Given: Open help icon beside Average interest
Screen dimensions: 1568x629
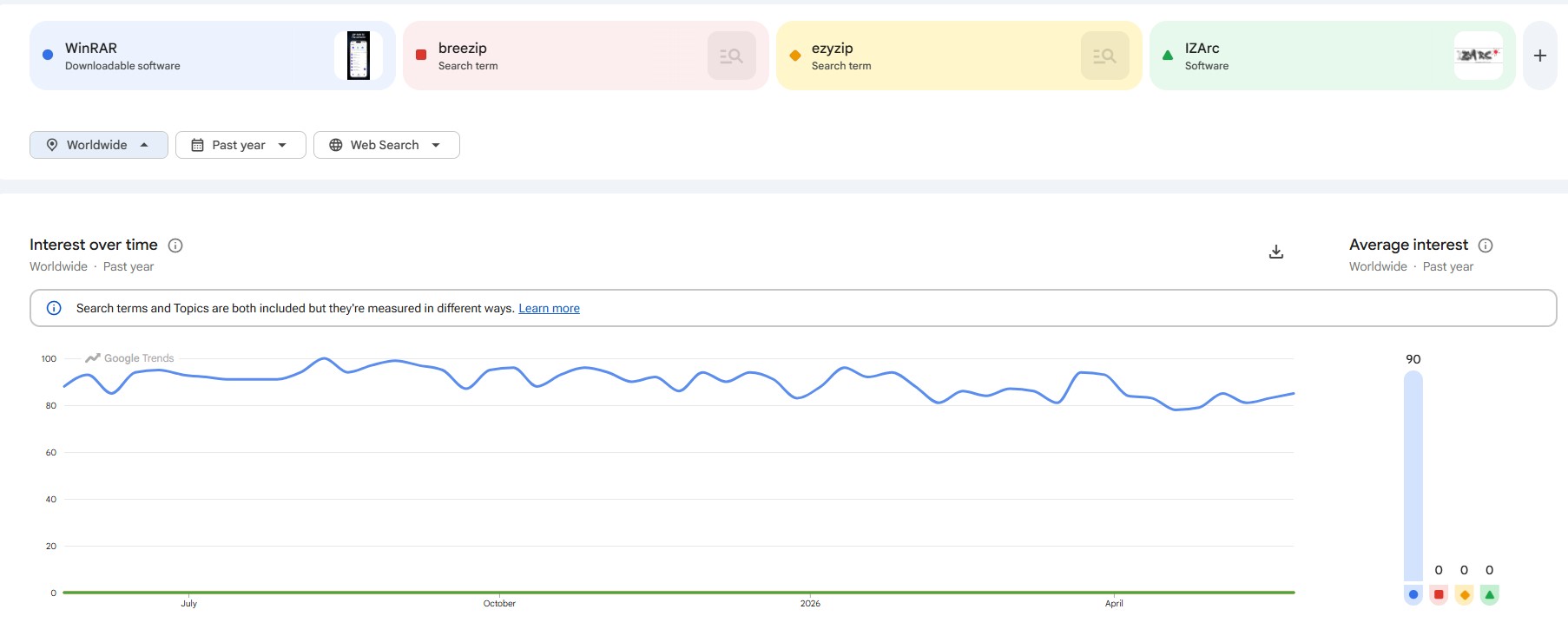Looking at the screenshot, I should click(x=1486, y=246).
